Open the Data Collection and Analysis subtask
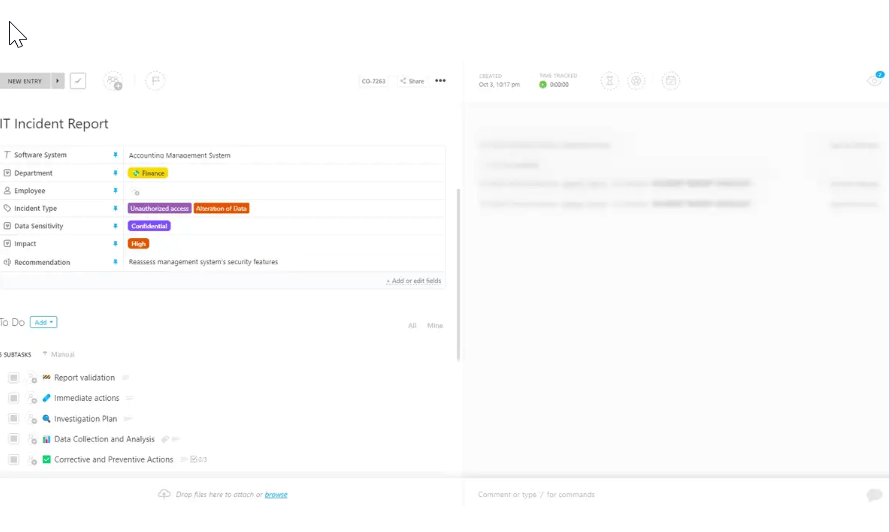This screenshot has height=532, width=890. coord(104,439)
